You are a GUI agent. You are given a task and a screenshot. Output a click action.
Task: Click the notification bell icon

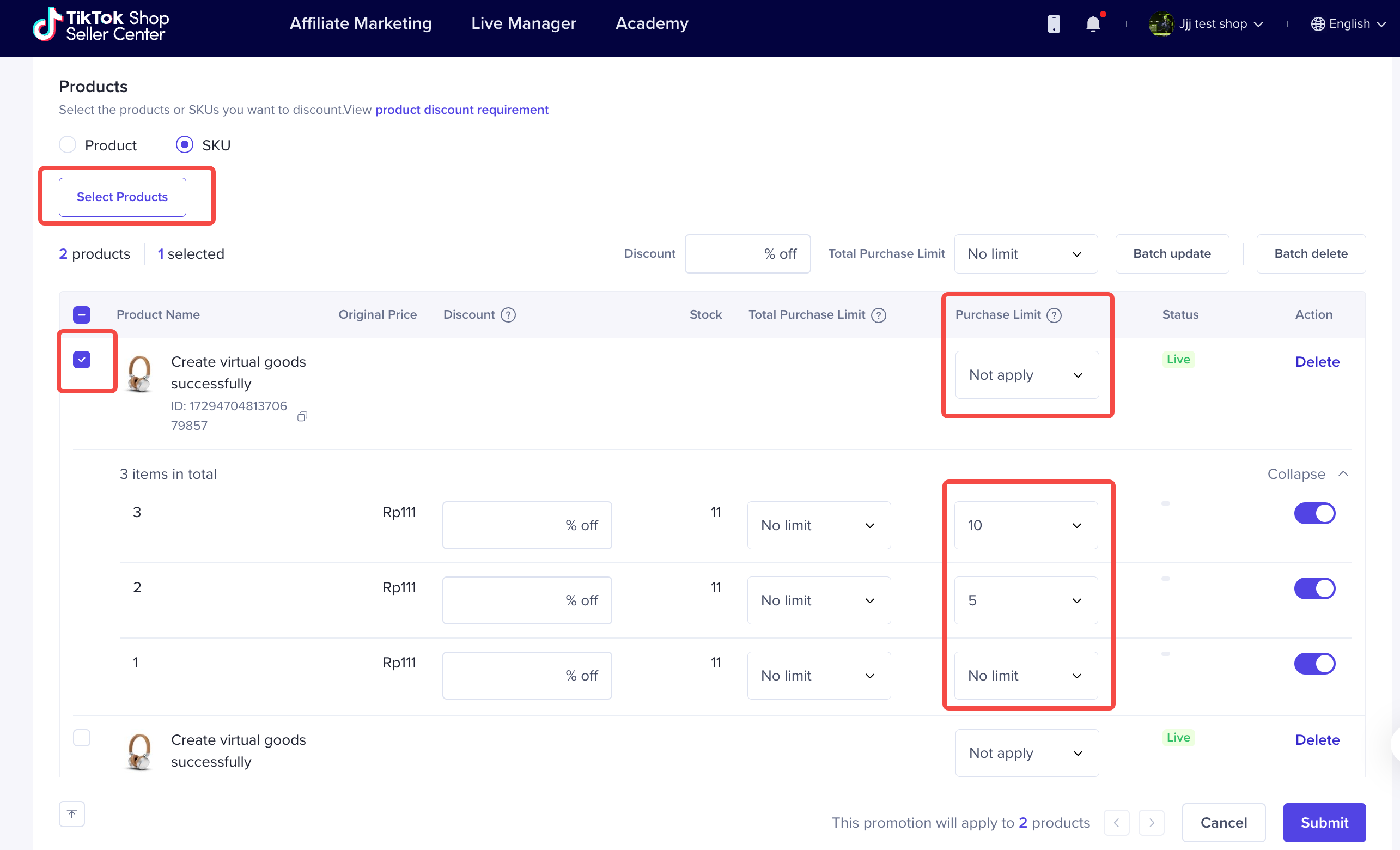coord(1093,24)
